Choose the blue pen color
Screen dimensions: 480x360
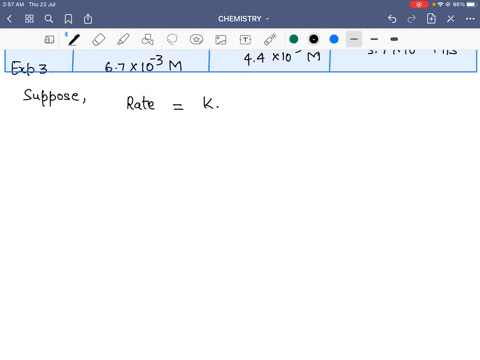[x=334, y=39]
